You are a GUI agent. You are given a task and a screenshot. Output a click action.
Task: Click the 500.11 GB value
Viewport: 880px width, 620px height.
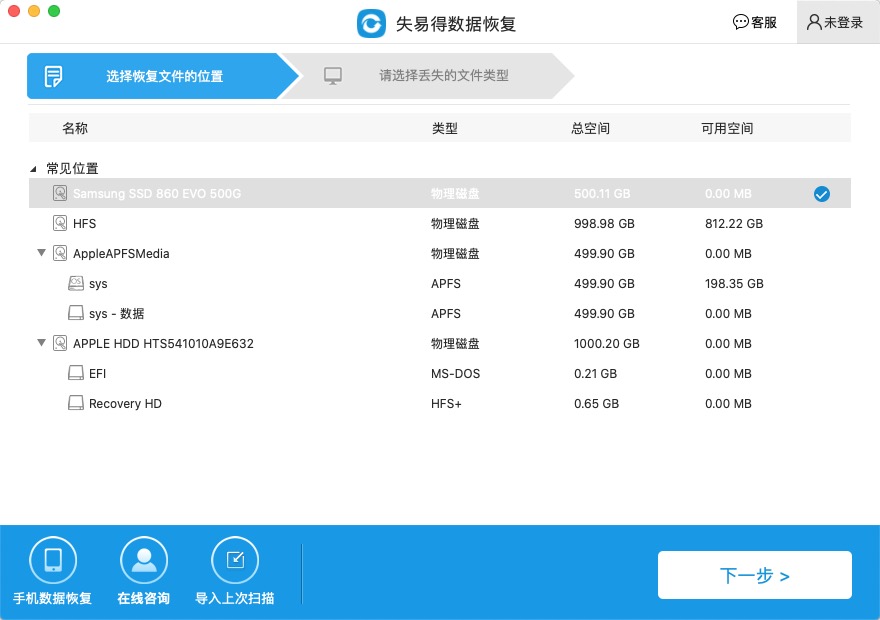click(602, 194)
